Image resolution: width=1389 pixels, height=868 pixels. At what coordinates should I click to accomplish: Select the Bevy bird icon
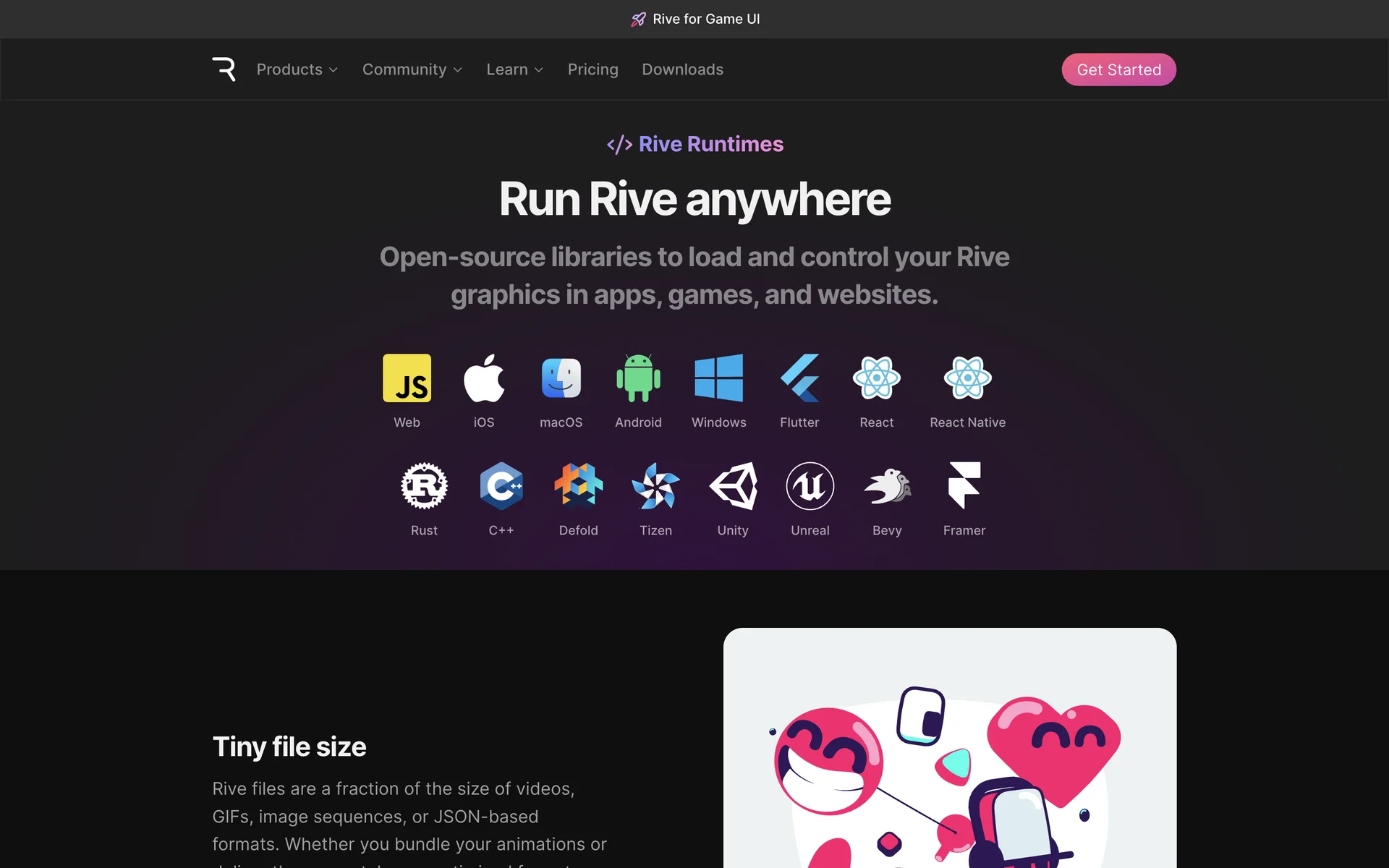887,486
